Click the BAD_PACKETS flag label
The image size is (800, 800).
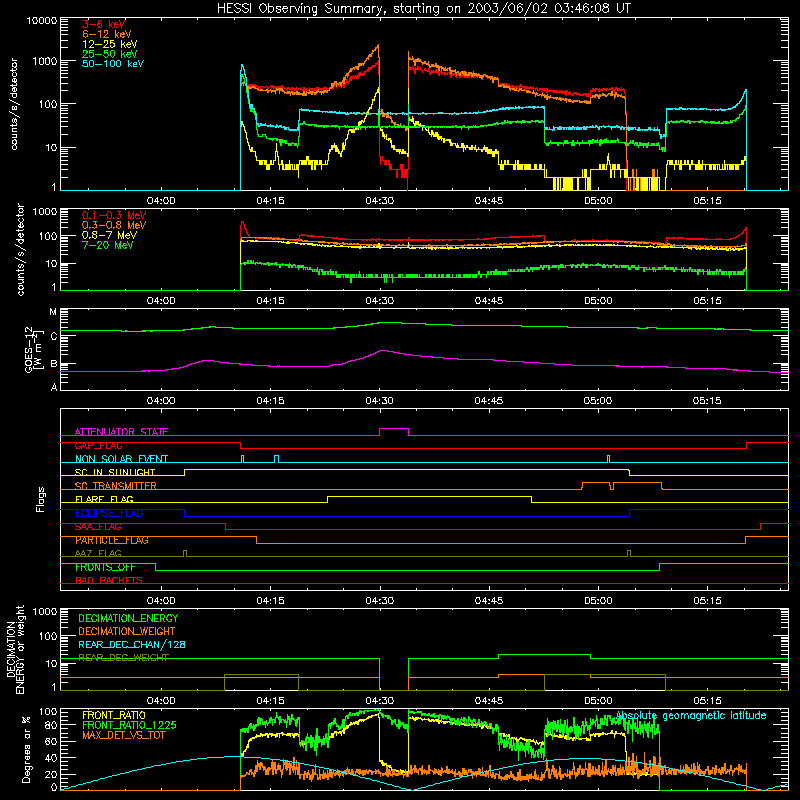coord(109,580)
